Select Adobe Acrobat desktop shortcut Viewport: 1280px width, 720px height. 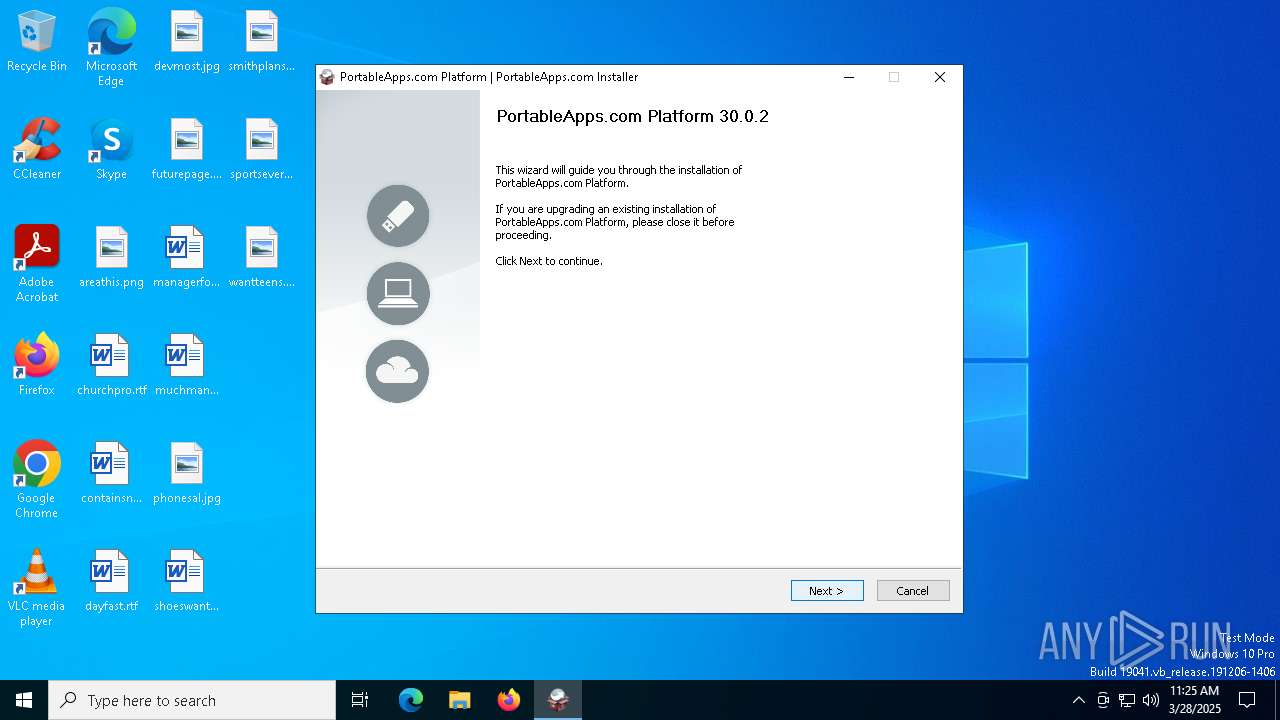[x=37, y=264]
